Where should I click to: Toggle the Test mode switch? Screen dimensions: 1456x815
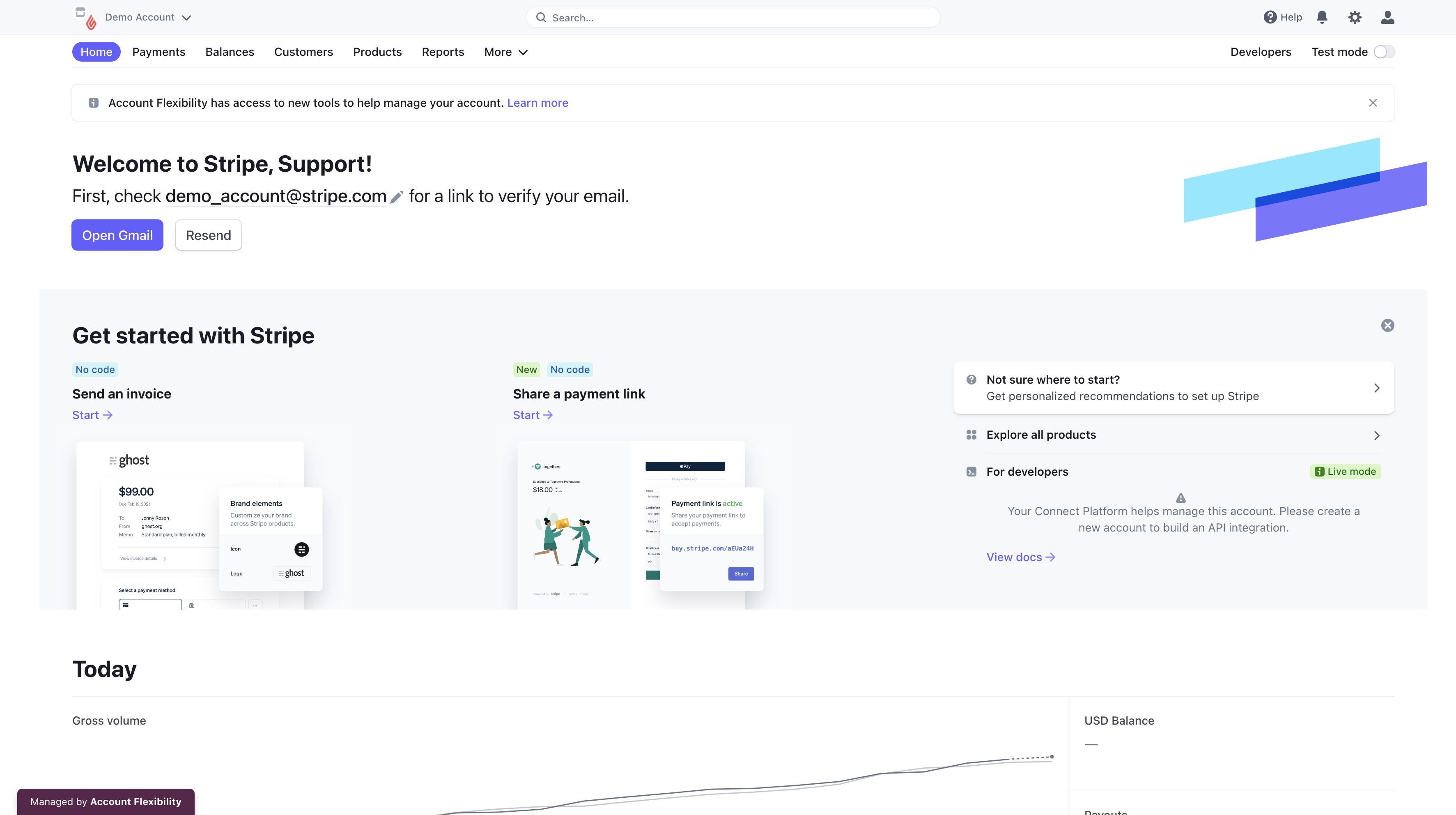coord(1384,52)
